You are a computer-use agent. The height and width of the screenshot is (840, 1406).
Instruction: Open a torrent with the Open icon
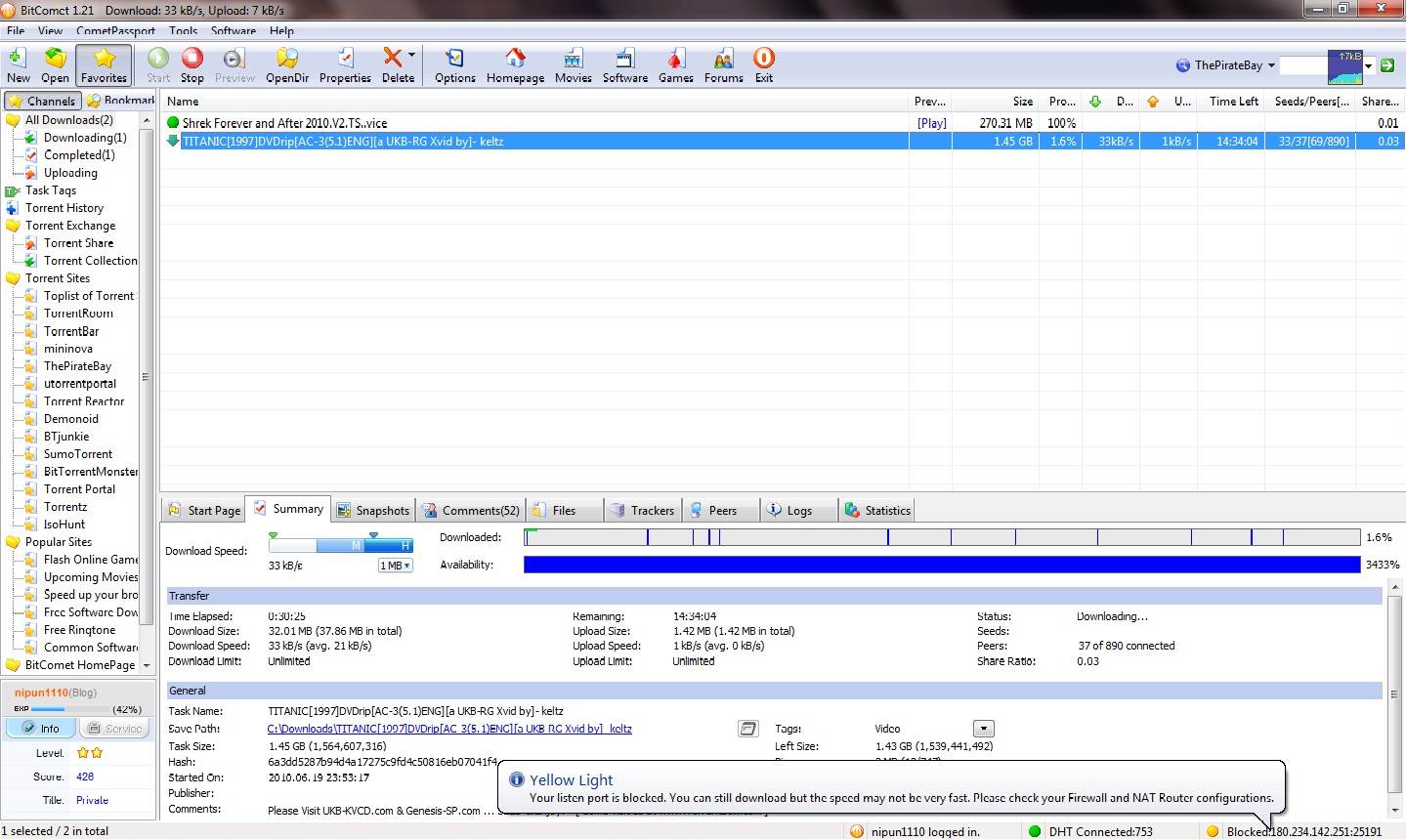click(55, 65)
